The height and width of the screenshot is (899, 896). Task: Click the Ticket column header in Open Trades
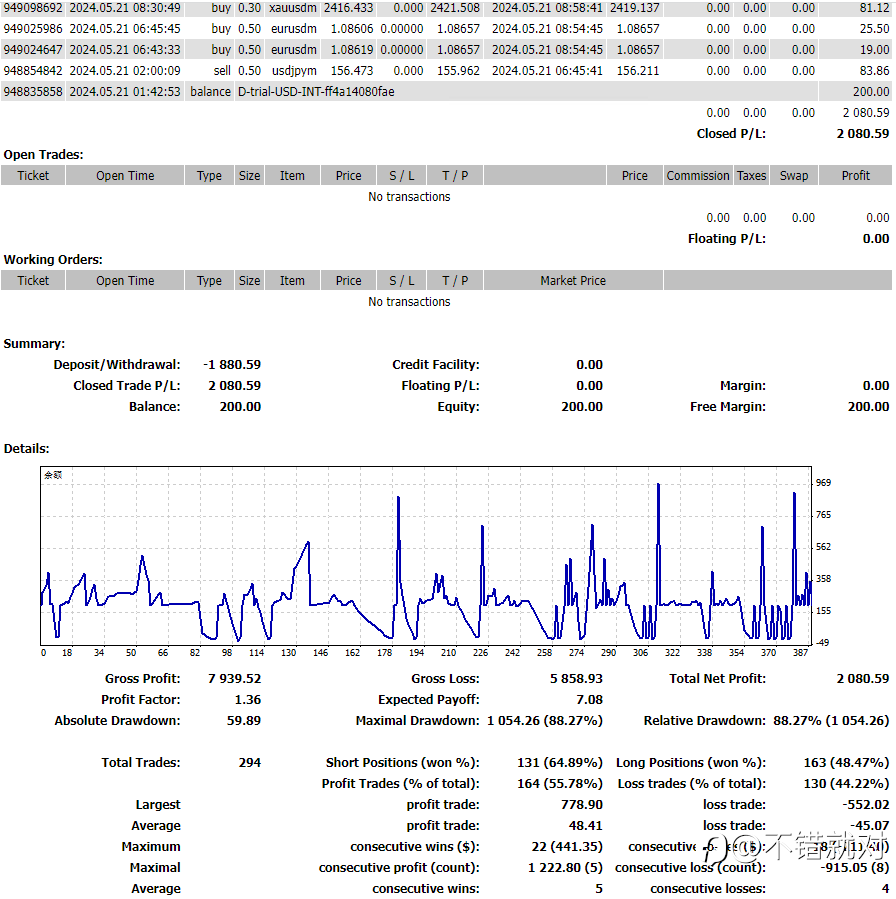(x=33, y=175)
